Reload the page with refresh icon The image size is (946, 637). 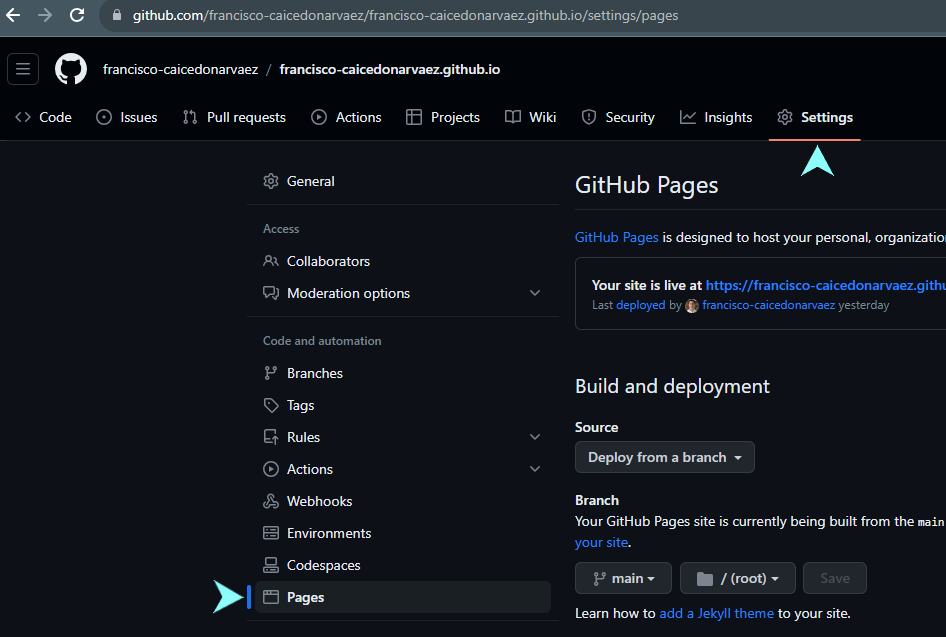pos(77,15)
